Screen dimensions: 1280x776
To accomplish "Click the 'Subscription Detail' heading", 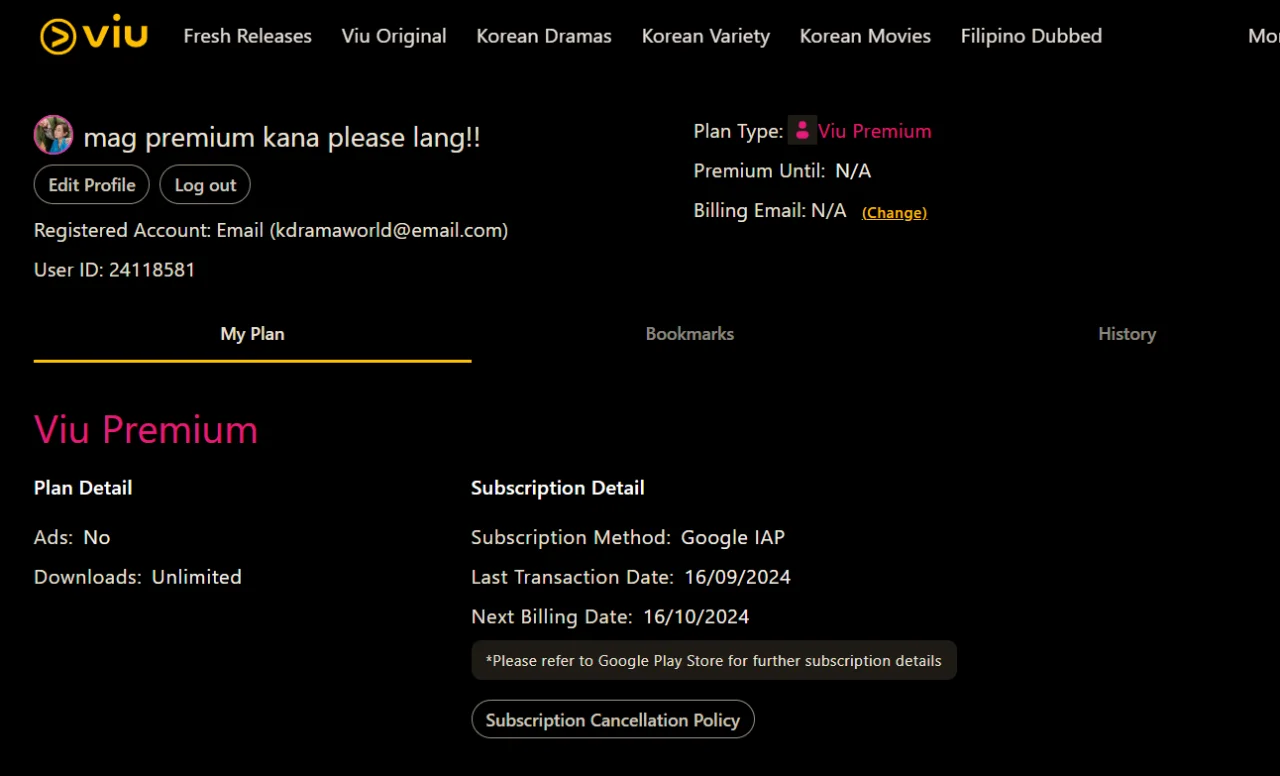I will (x=558, y=488).
